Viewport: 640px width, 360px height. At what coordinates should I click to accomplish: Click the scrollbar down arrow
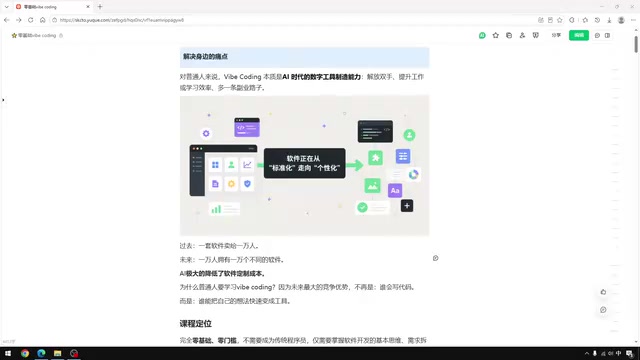pyautogui.click(x=636, y=342)
